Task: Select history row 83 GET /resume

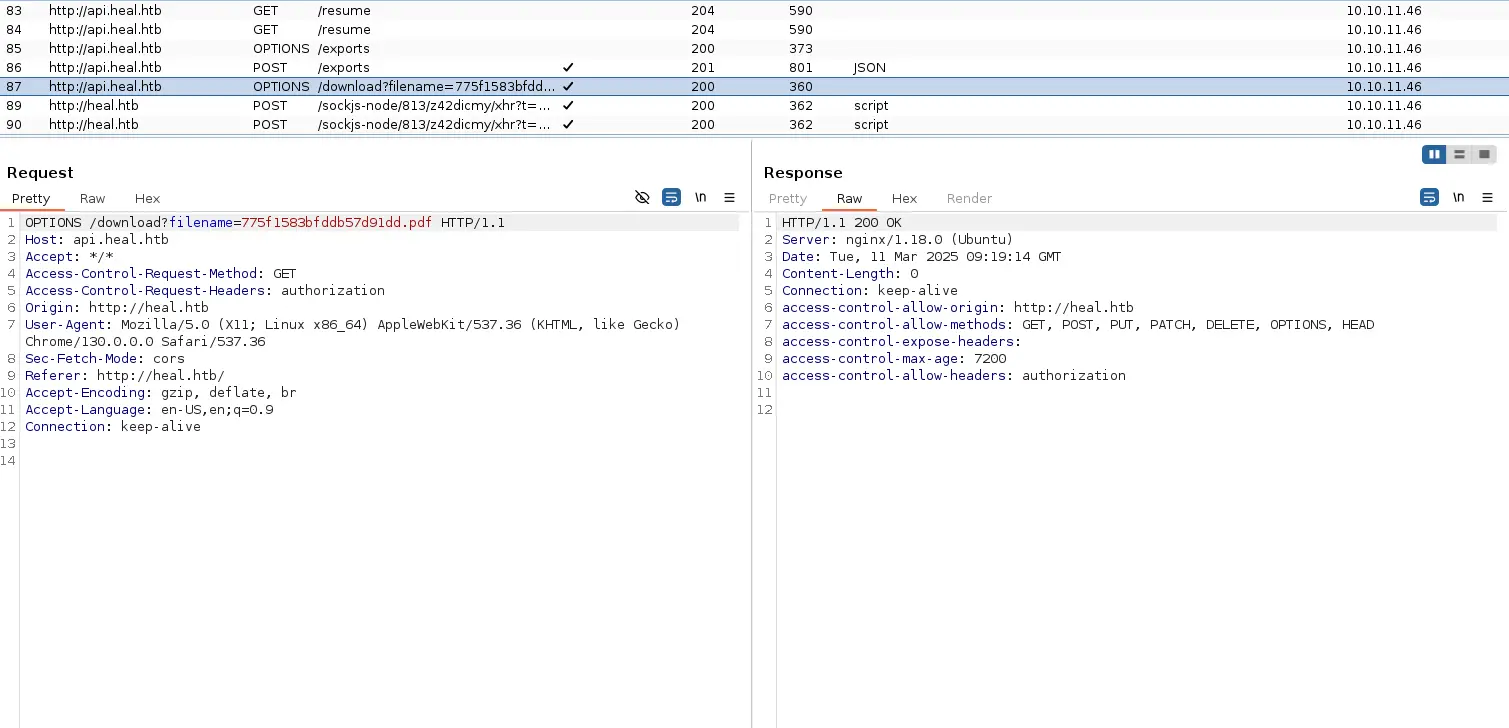Action: point(754,11)
